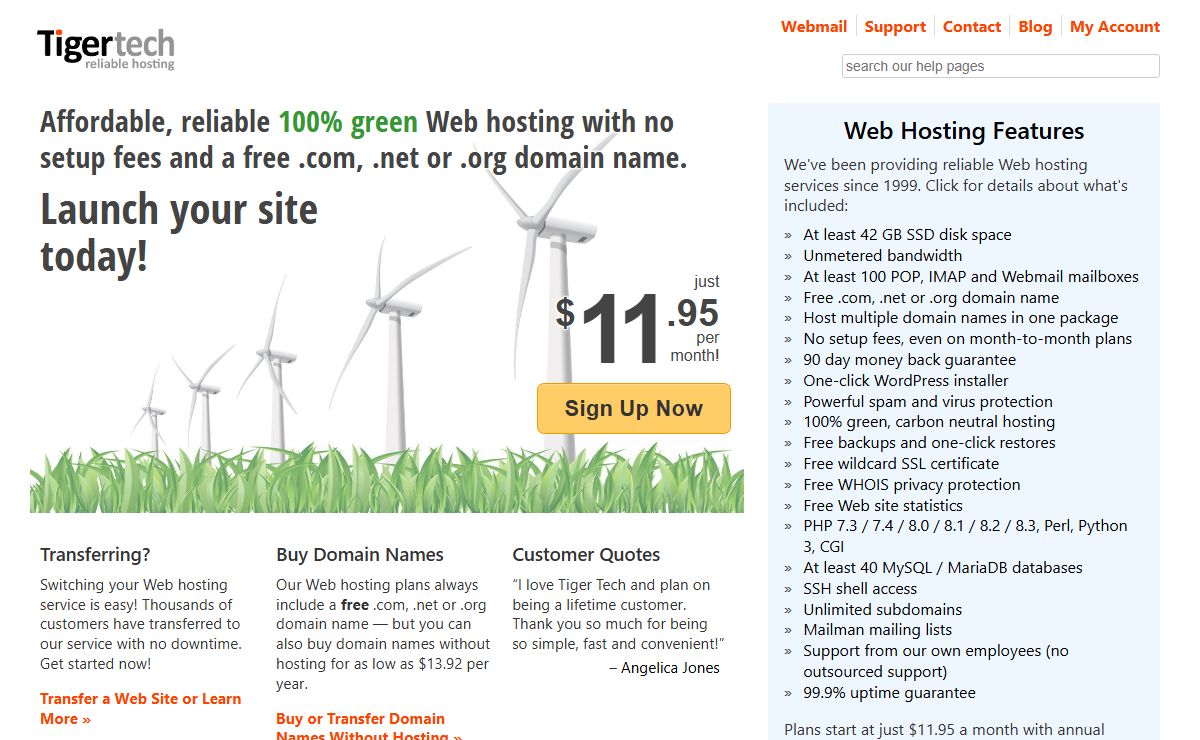The image size is (1200, 740).
Task: Click At least 42 GB SSD disk space
Action: (x=907, y=235)
